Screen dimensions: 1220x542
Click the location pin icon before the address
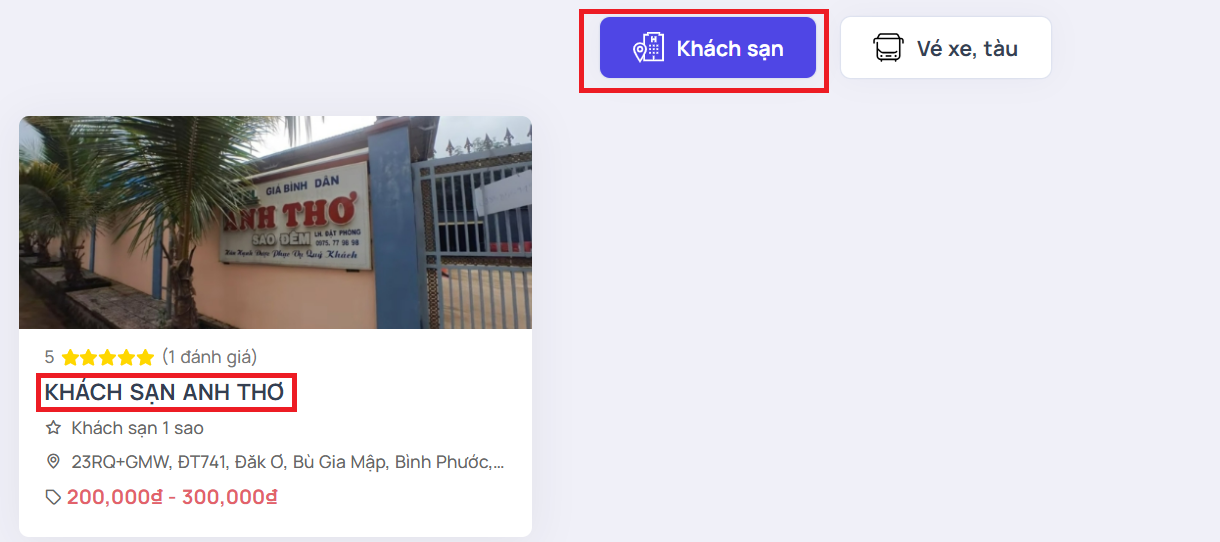[x=53, y=462]
